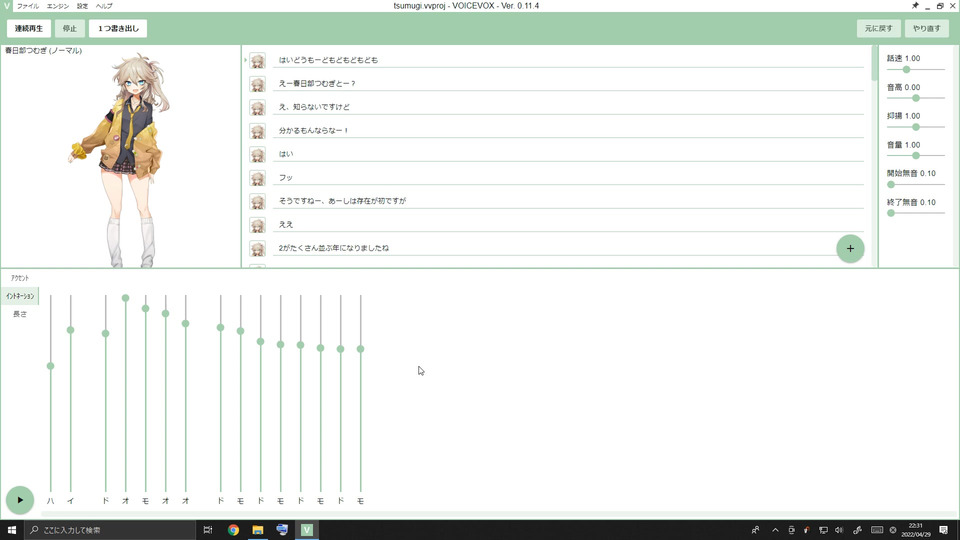Click character icon beside フッ row
The width and height of the screenshot is (960, 540).
tap(258, 178)
